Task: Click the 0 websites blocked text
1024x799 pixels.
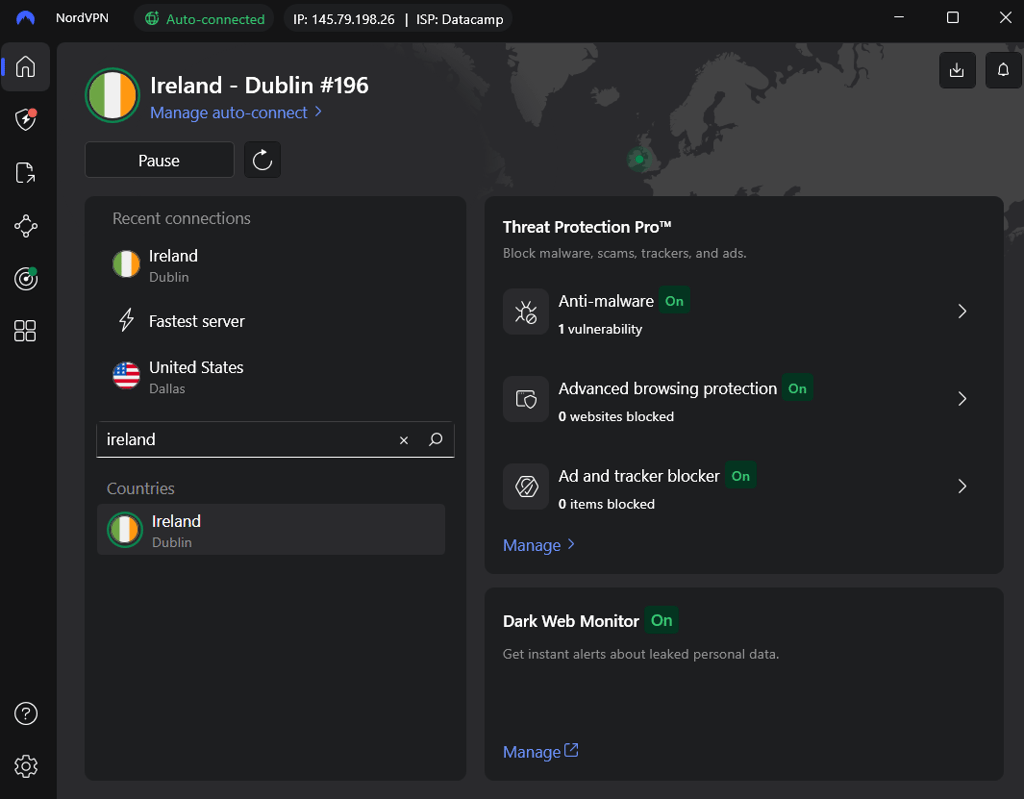Action: tap(616, 417)
